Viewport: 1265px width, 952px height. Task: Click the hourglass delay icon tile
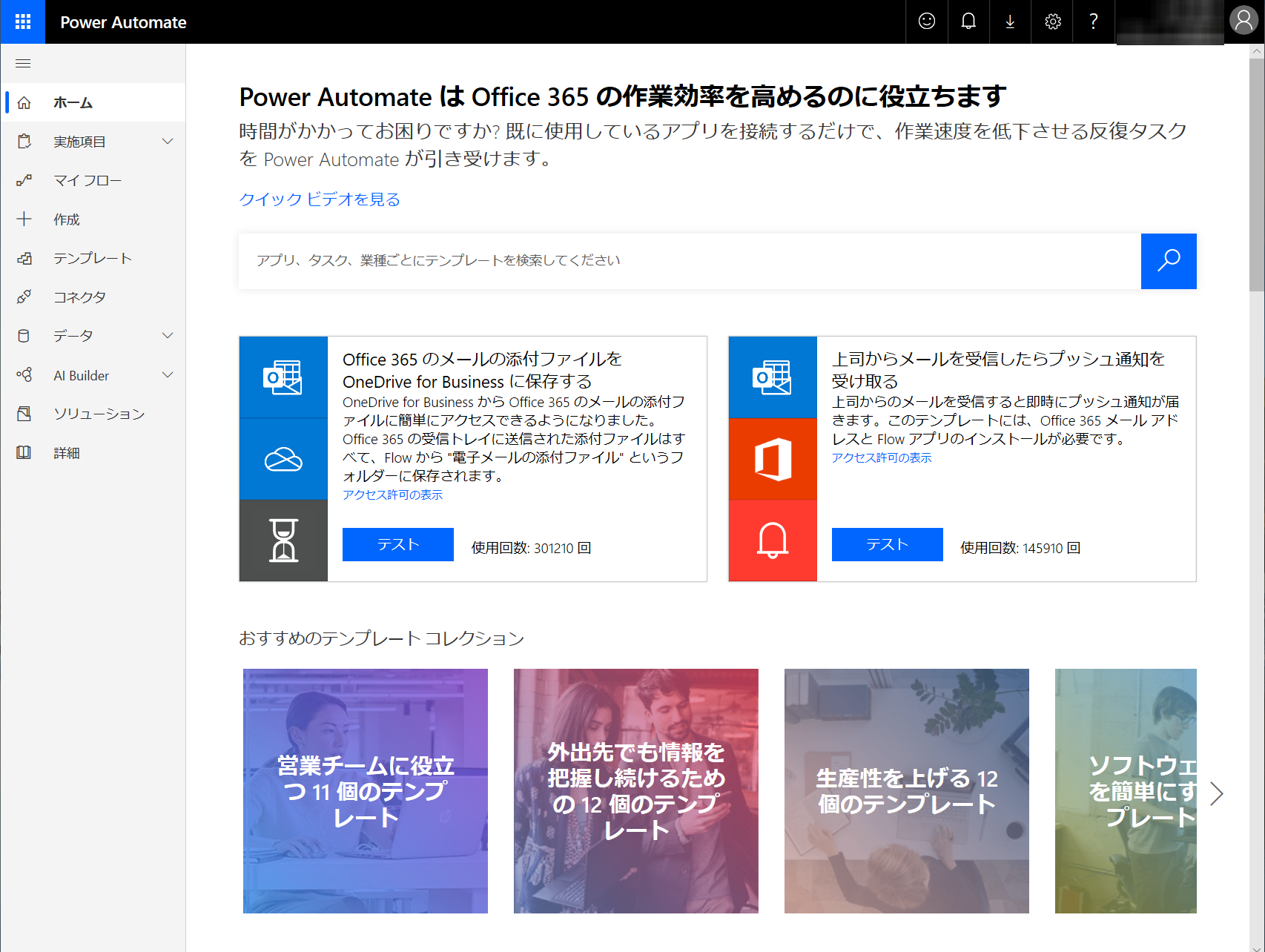tap(283, 541)
